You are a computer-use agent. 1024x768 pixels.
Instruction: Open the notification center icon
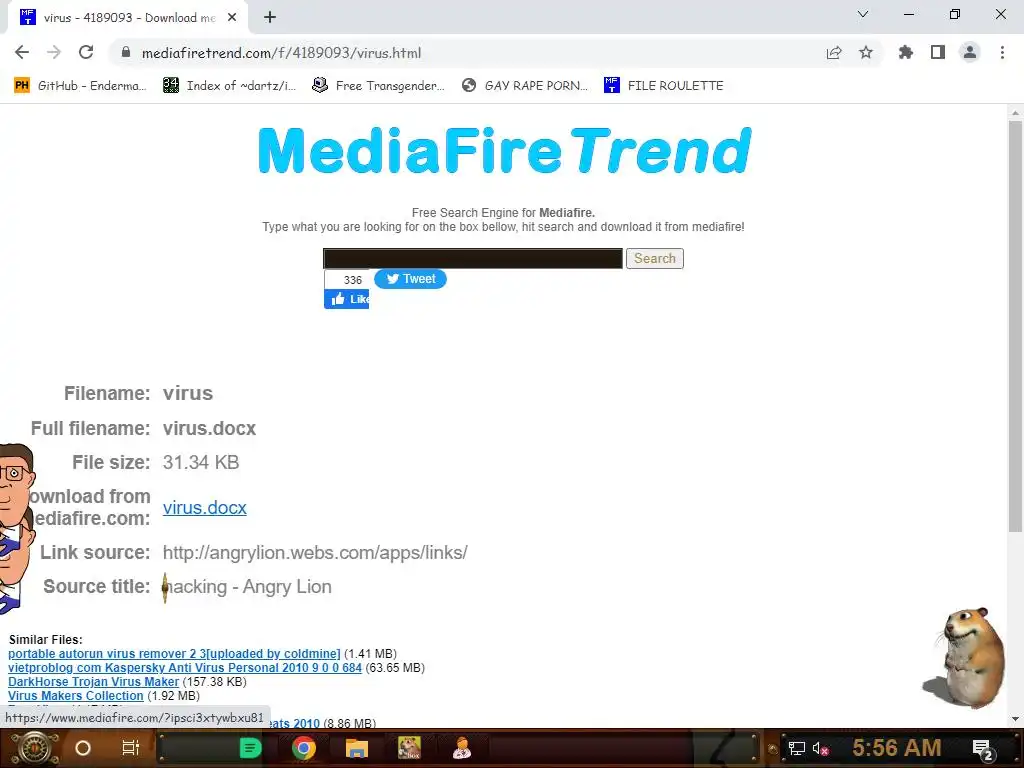coord(984,750)
